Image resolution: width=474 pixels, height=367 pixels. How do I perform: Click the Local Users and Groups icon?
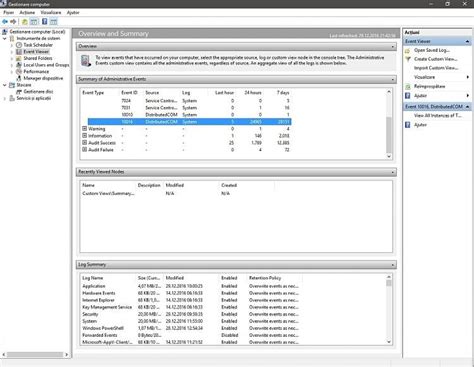19,65
